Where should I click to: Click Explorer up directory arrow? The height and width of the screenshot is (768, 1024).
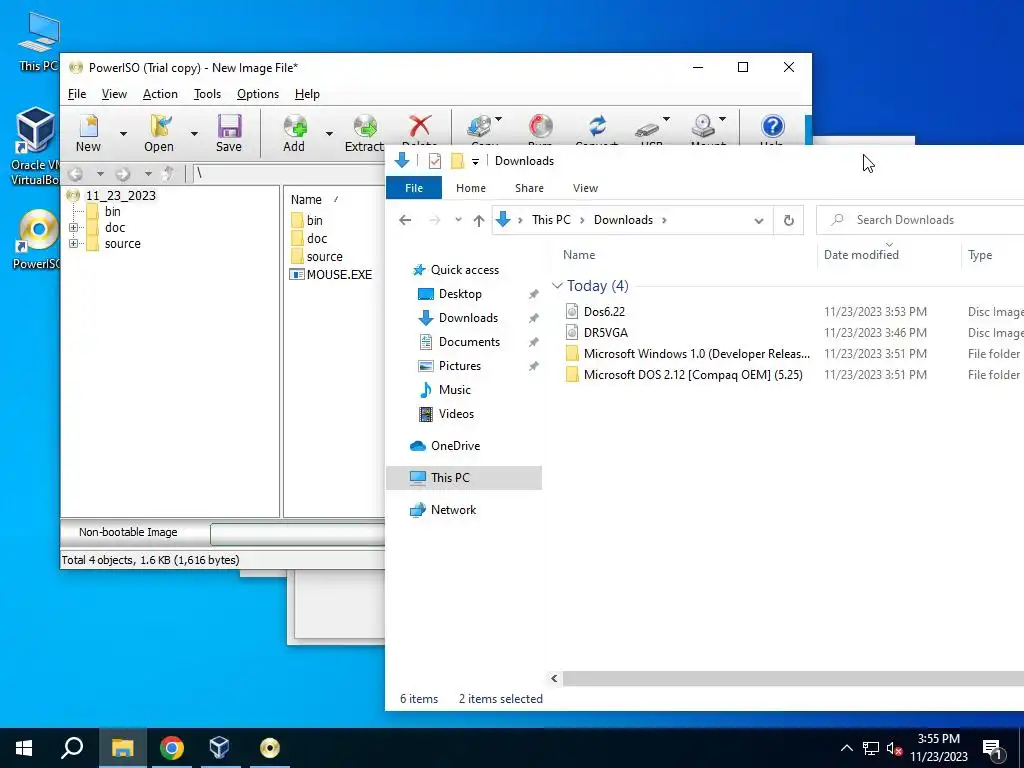pos(479,221)
